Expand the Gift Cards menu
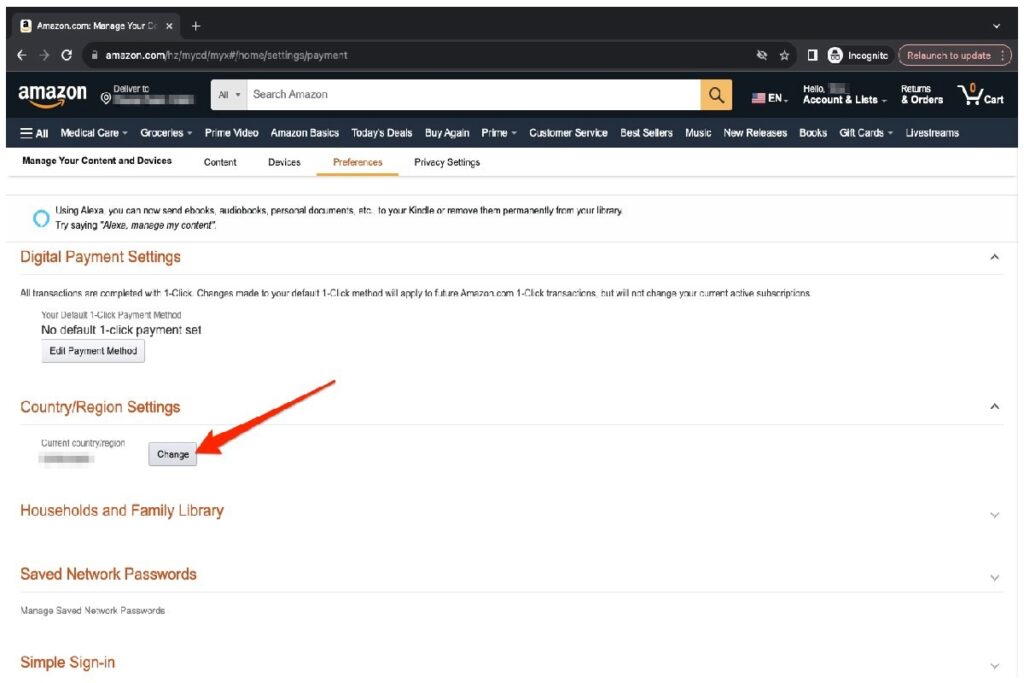The width and height of the screenshot is (1024, 683). pyautogui.click(x=865, y=133)
